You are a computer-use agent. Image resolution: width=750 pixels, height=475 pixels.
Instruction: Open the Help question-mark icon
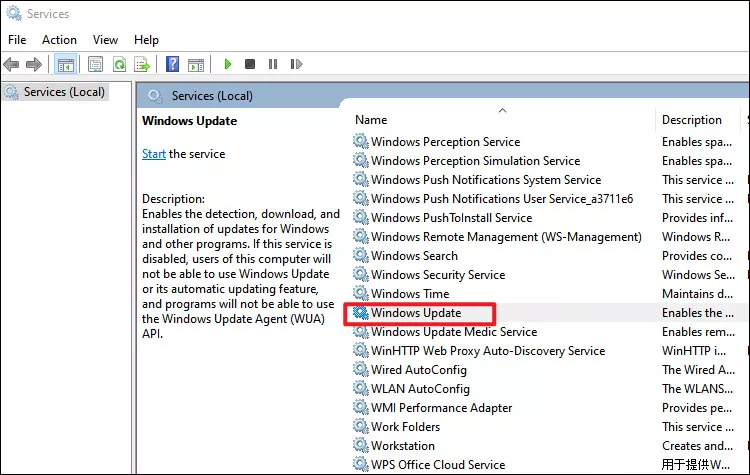(172, 64)
